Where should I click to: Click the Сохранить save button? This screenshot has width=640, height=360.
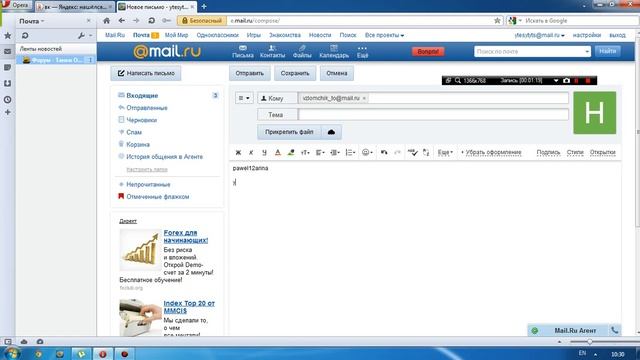pyautogui.click(x=295, y=73)
